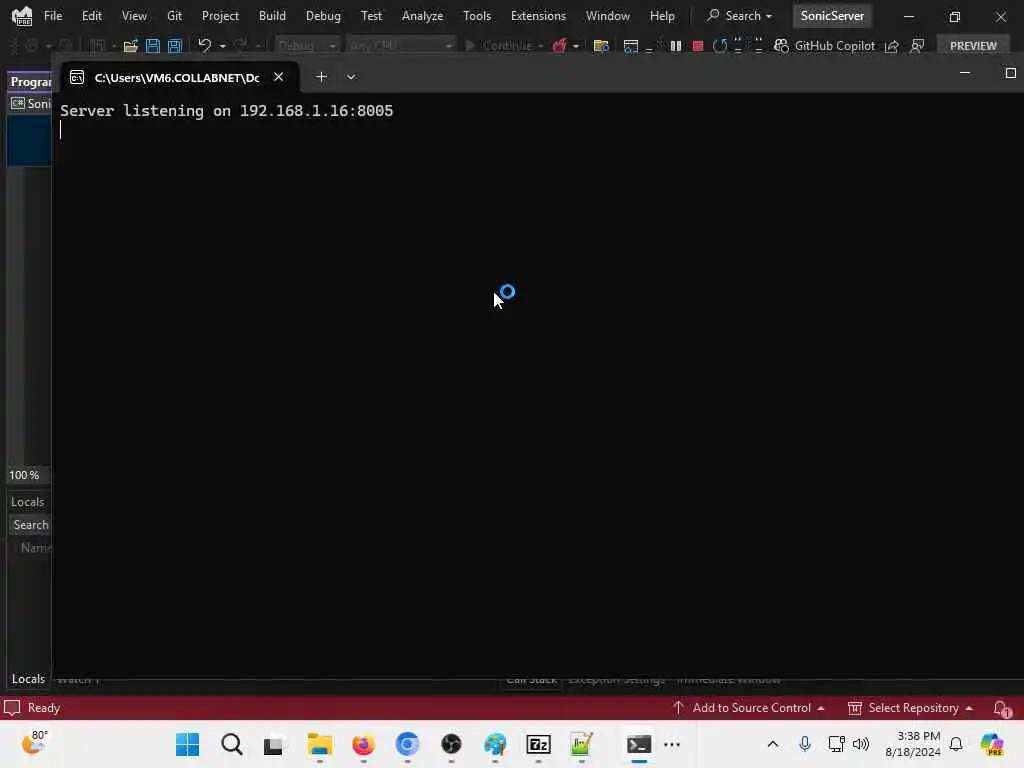Open the Test menu
Image resolution: width=1024 pixels, height=768 pixels.
click(x=371, y=16)
